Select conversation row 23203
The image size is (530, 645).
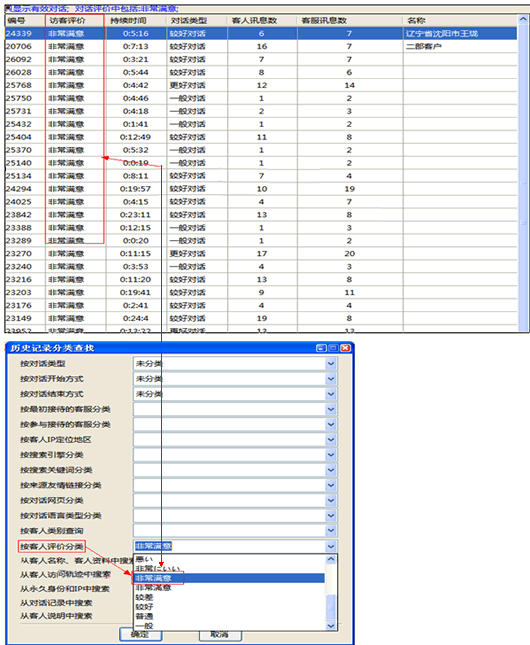pyautogui.click(x=261, y=293)
